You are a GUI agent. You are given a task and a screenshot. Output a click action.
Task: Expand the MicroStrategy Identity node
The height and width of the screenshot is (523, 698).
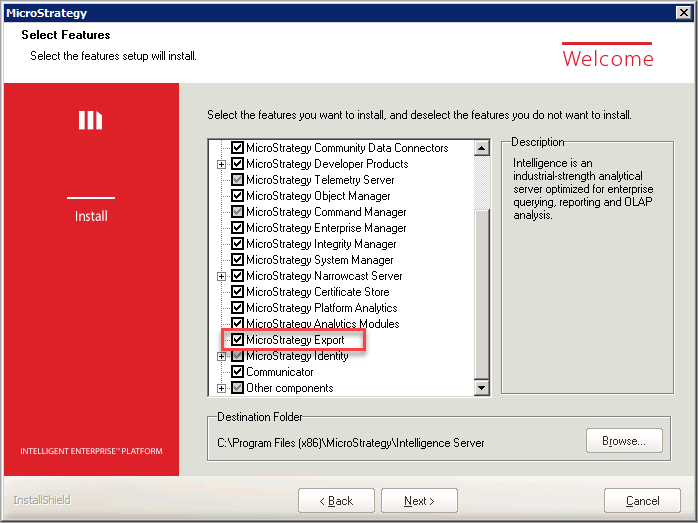(222, 356)
